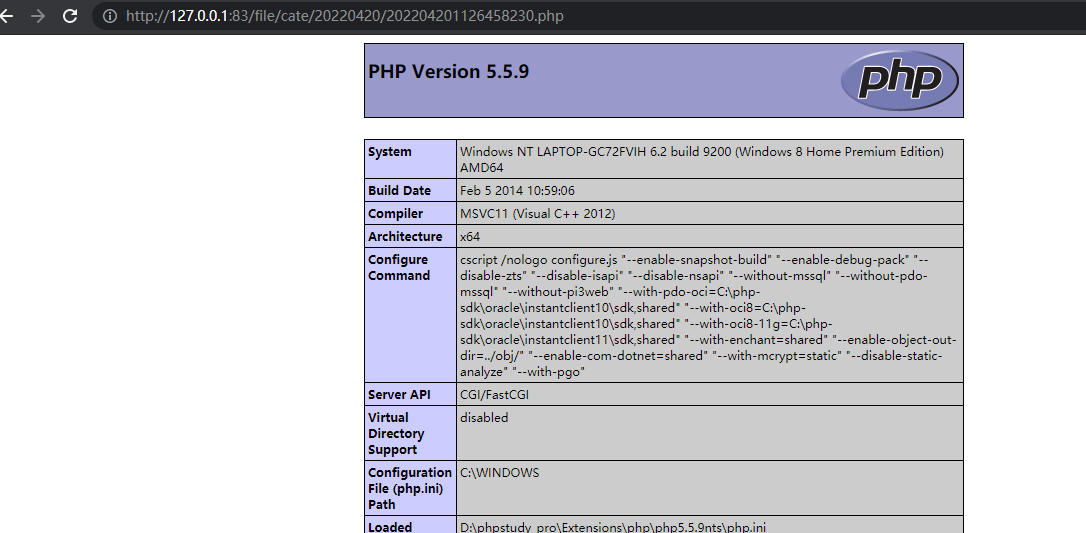Select the Configure Command row label
This screenshot has width=1086, height=533.
point(398,267)
